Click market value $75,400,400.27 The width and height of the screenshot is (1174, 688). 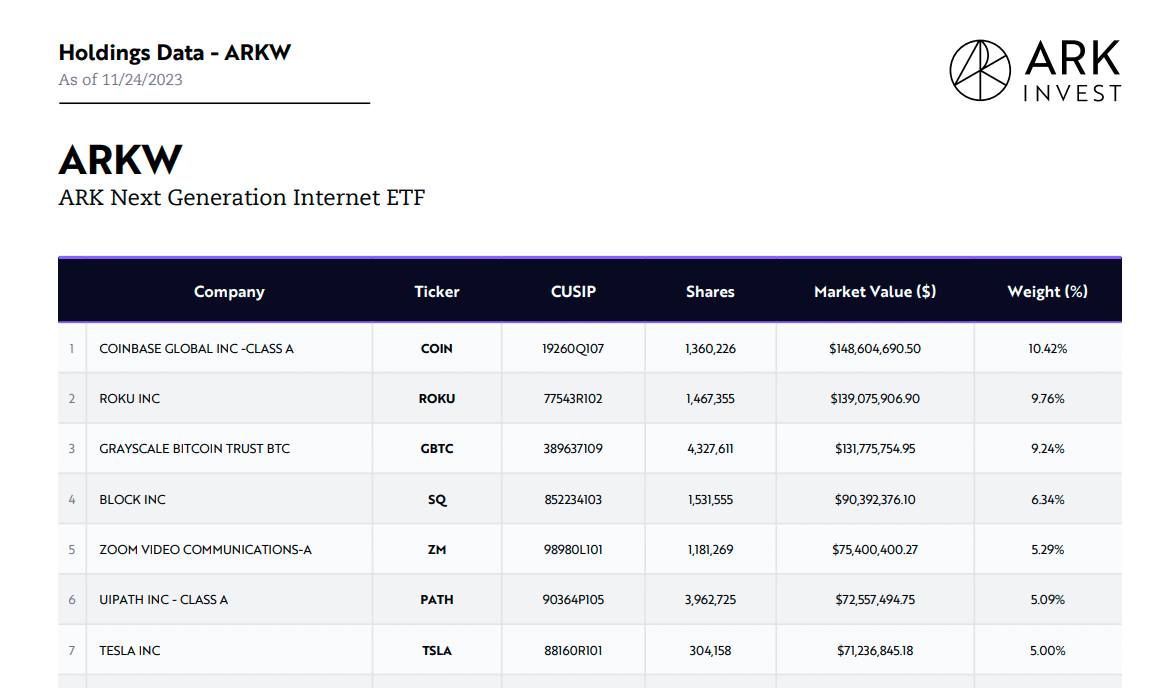point(875,550)
